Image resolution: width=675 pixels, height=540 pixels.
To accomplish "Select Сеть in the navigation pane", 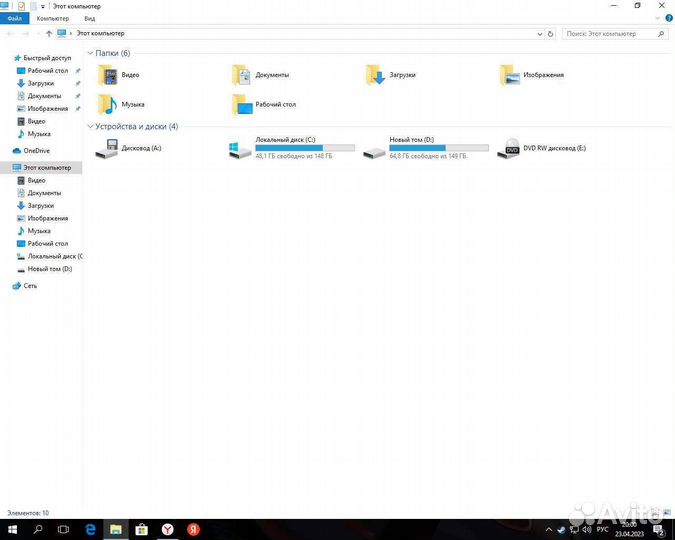I will (30, 286).
